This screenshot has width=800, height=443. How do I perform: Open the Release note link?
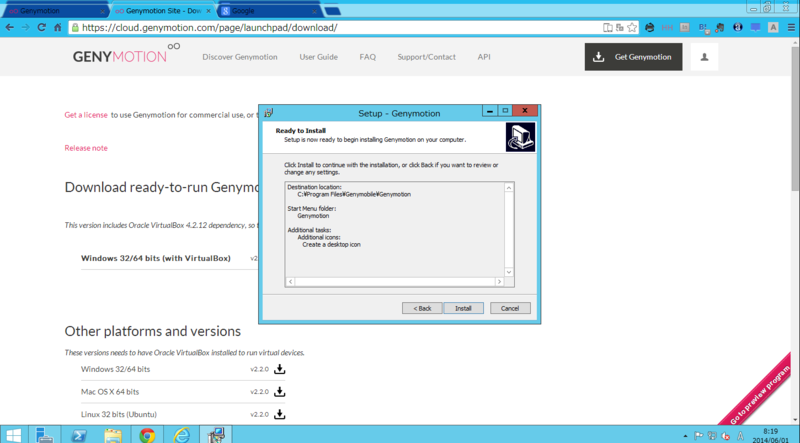tap(86, 148)
